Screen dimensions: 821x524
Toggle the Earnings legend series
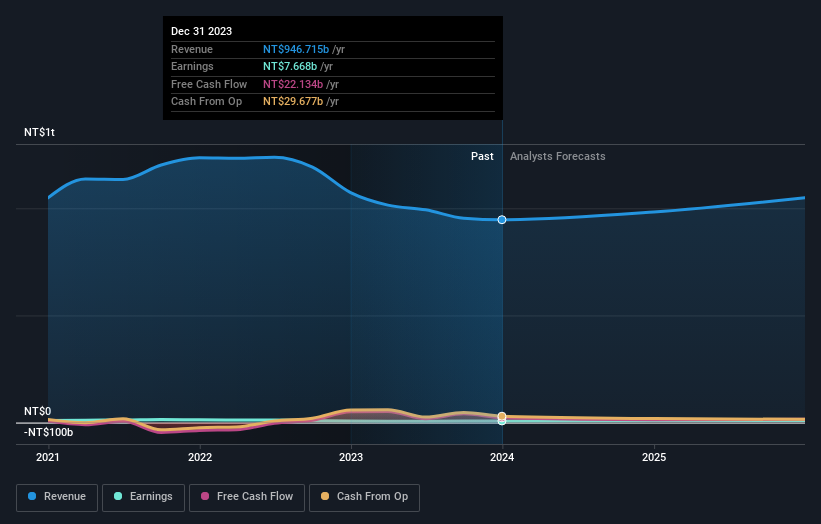143,497
